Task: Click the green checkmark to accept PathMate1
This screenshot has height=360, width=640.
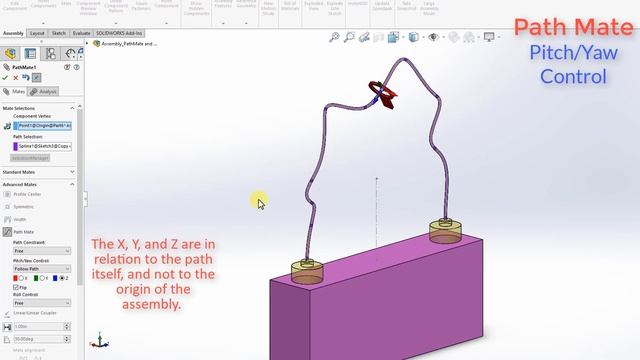Action: [x=5, y=78]
